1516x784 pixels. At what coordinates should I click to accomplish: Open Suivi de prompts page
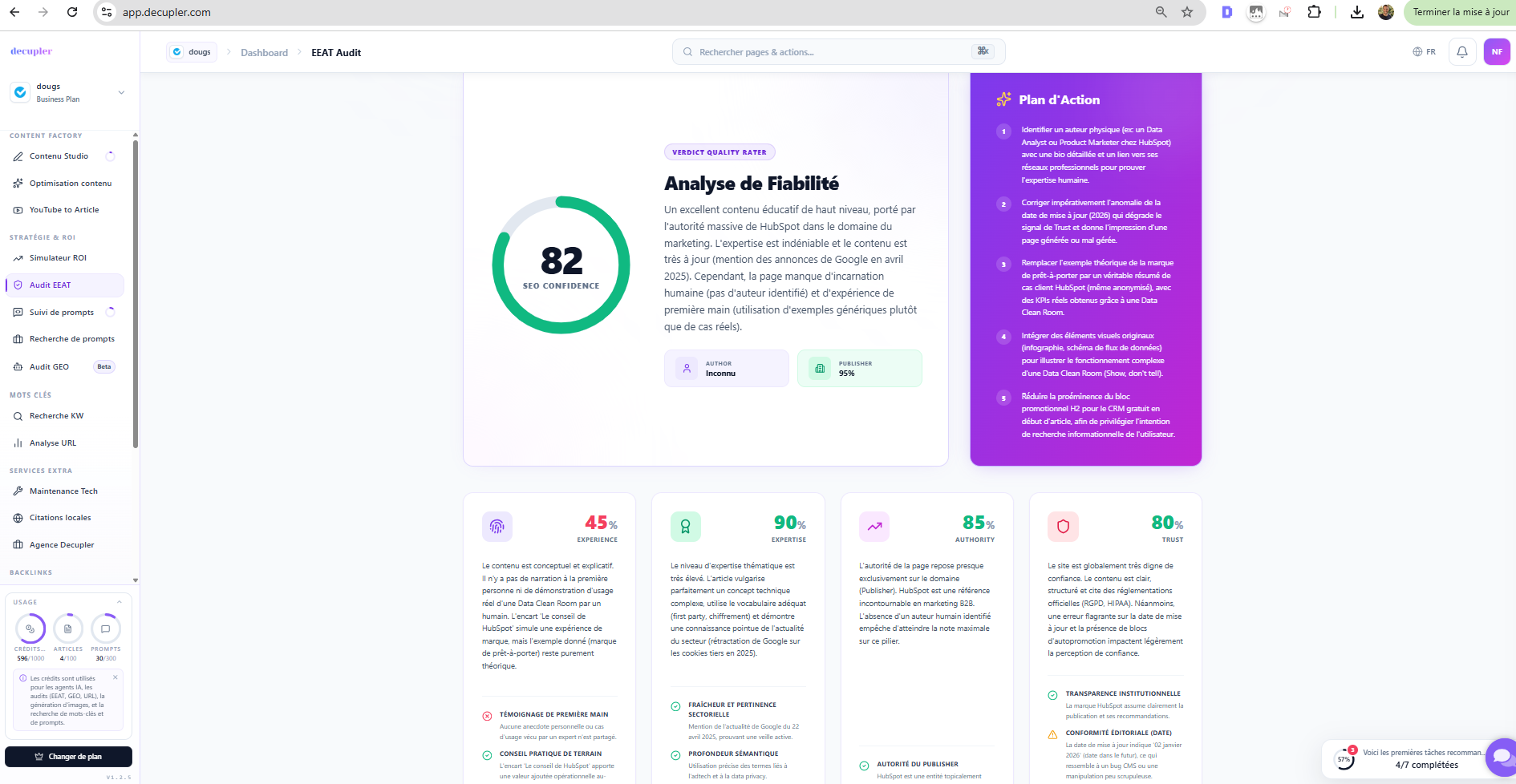(x=64, y=313)
